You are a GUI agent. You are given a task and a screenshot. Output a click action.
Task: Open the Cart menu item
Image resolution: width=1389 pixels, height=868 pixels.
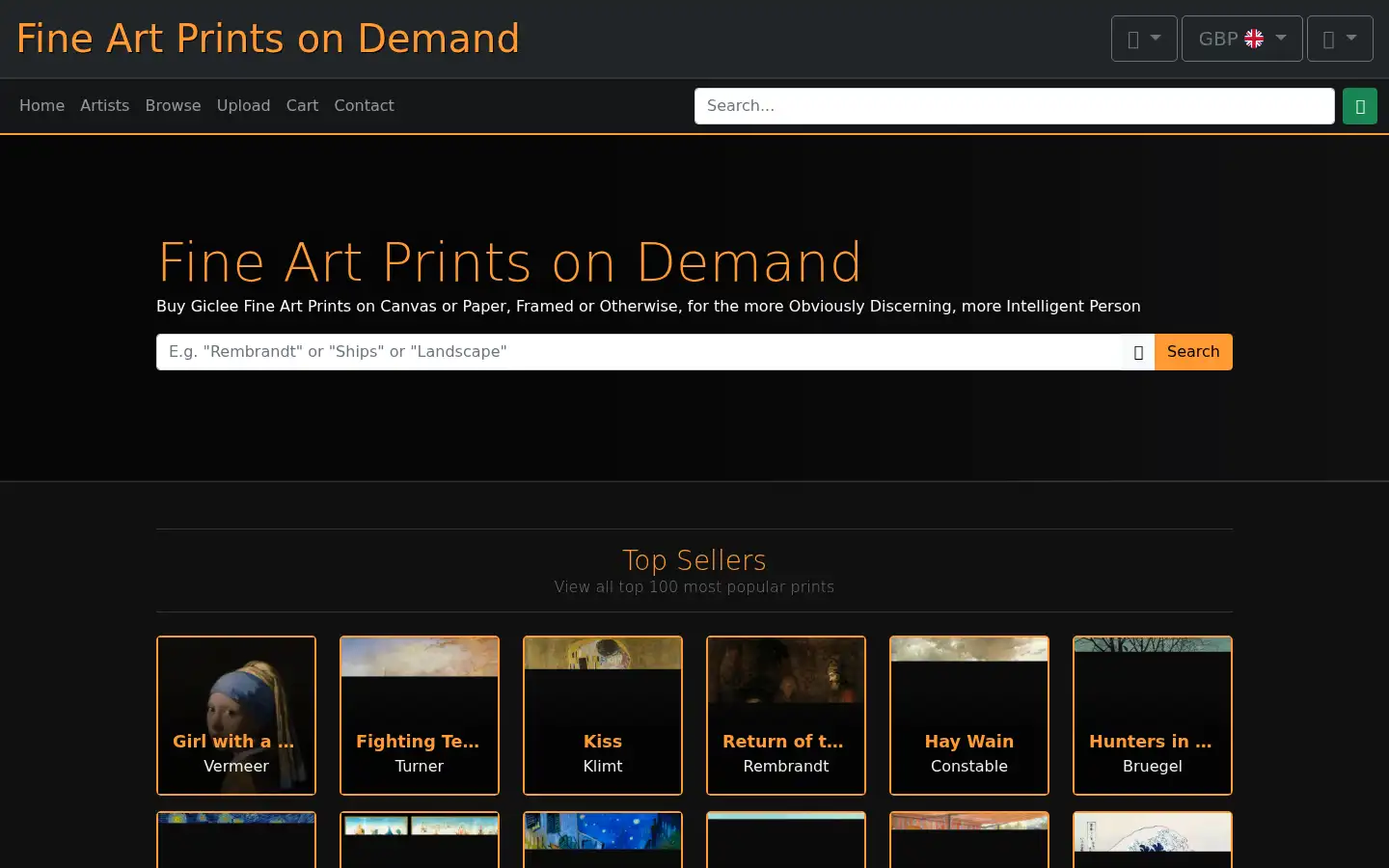302,106
